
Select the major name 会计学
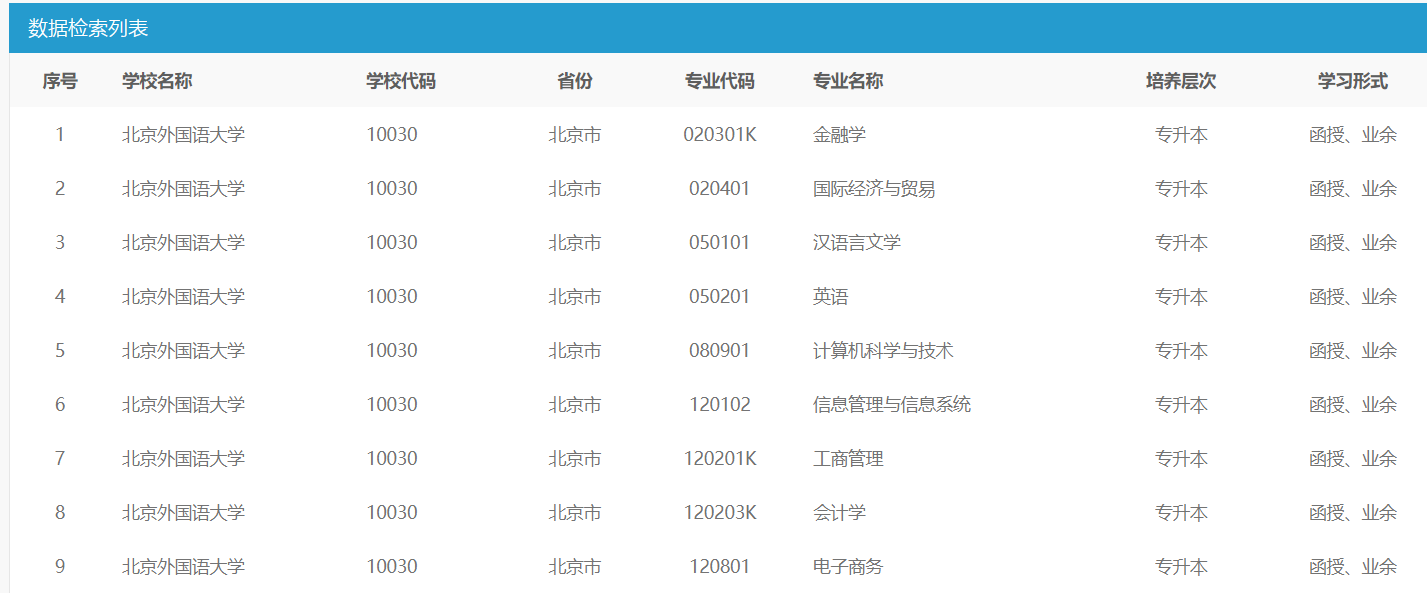tap(839, 513)
